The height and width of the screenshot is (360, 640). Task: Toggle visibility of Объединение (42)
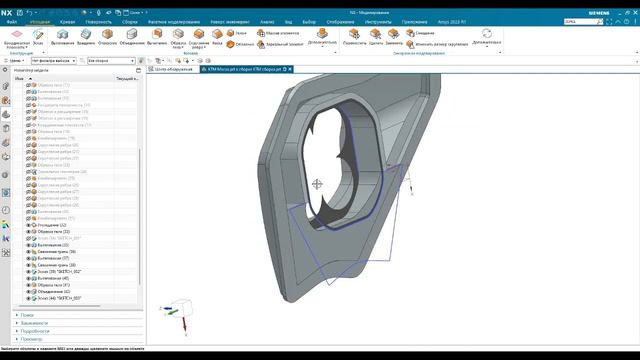(x=29, y=292)
